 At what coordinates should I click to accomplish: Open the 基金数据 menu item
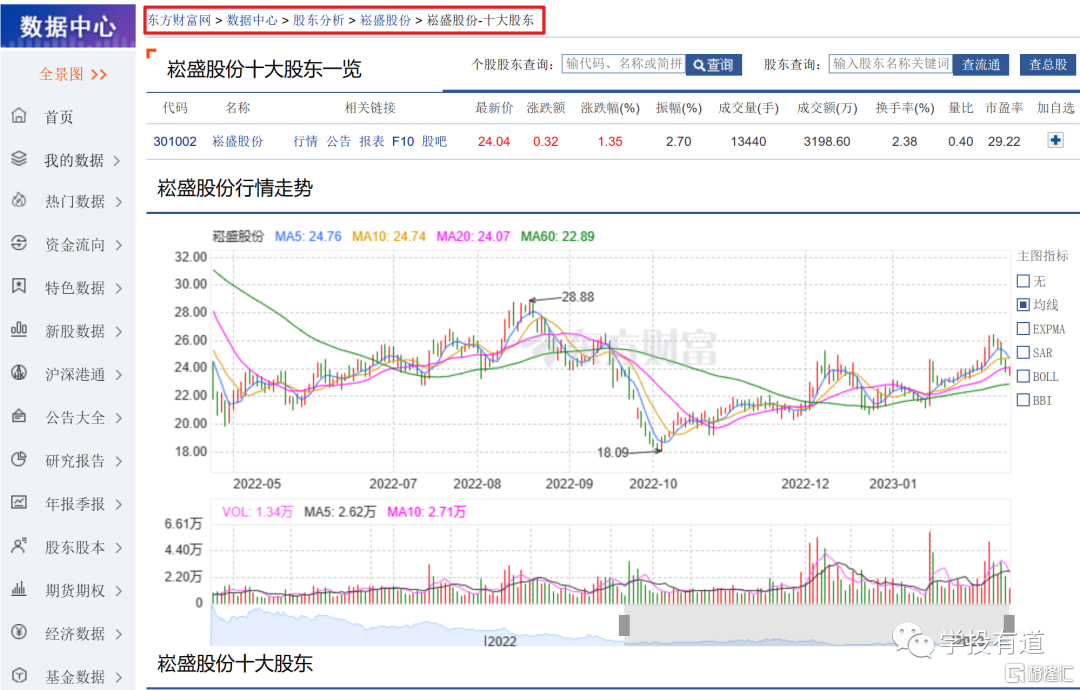click(74, 677)
